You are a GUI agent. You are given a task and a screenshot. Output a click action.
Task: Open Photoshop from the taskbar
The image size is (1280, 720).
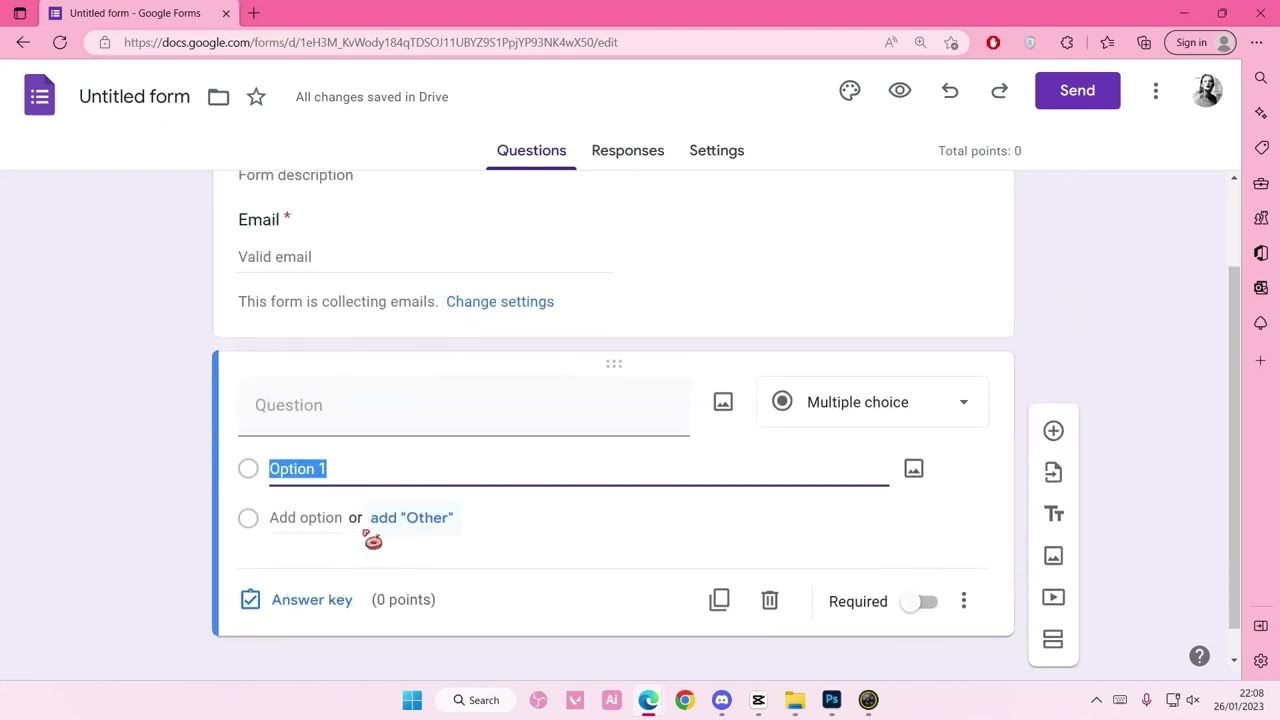[831, 700]
